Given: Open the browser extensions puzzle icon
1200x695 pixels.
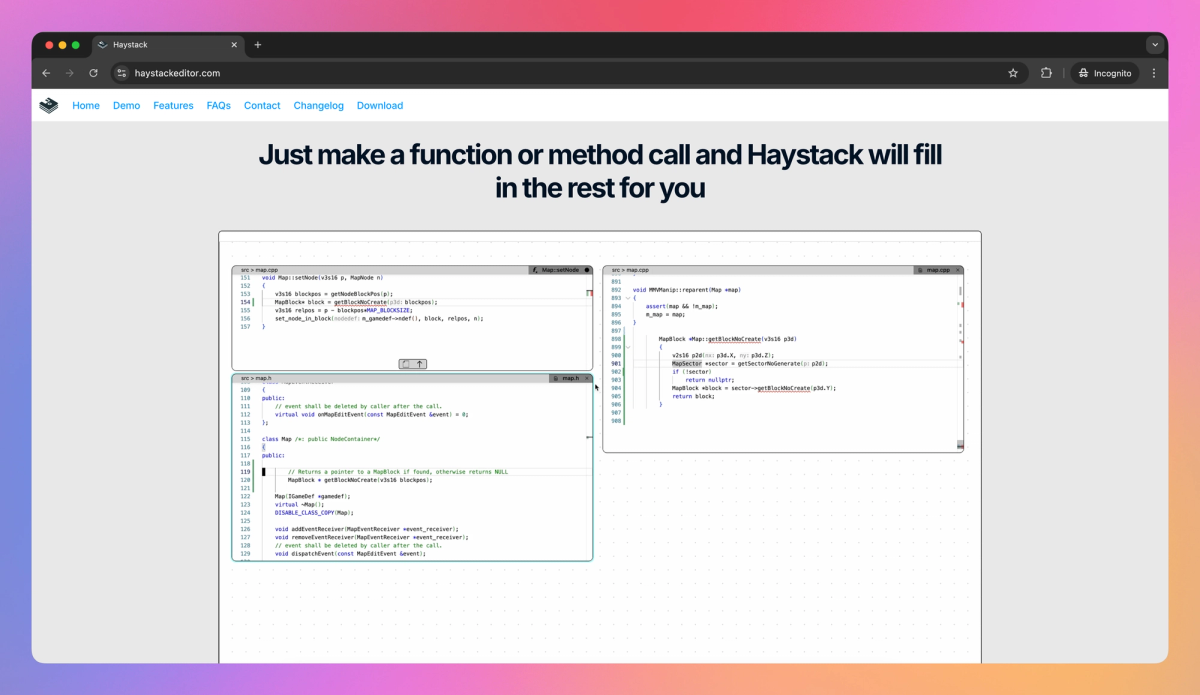Looking at the screenshot, I should (1046, 73).
